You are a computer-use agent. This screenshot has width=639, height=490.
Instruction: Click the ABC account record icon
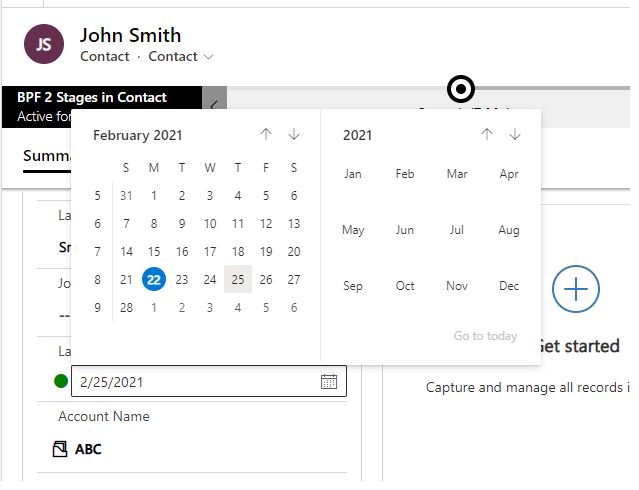60,449
